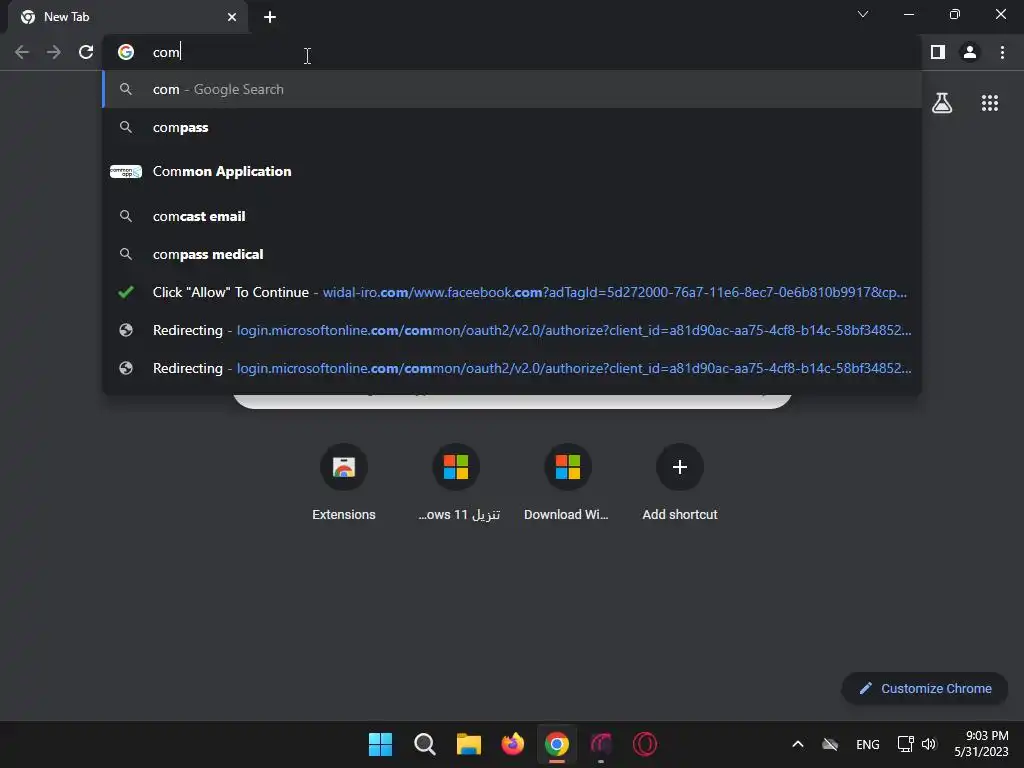This screenshot has height=768, width=1024.
Task: Click Add shortcut plus tile
Action: pos(680,483)
